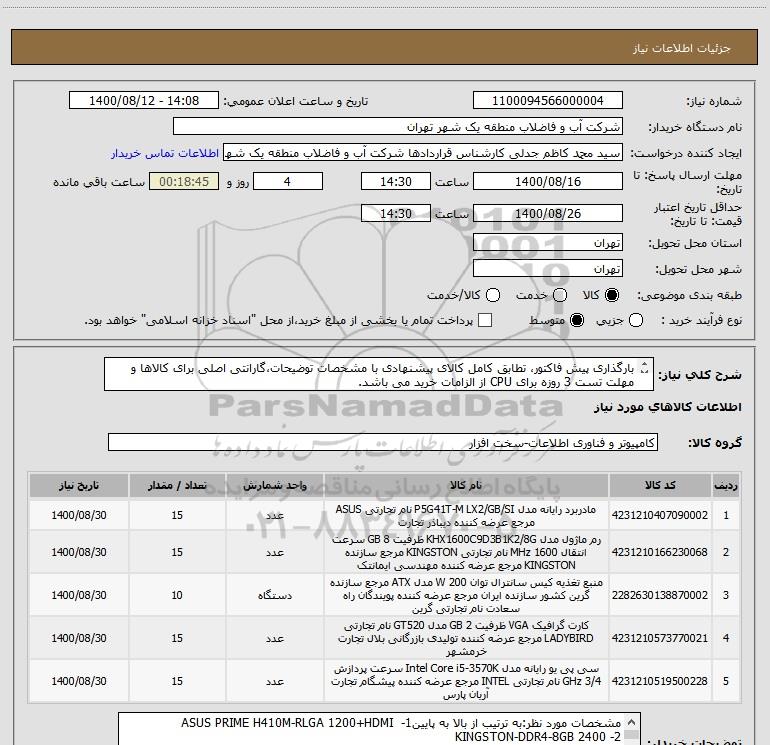Image resolution: width=770 pixels, height=745 pixels.
Task: Click the ATX 200 W power supply item
Action: click(466, 595)
